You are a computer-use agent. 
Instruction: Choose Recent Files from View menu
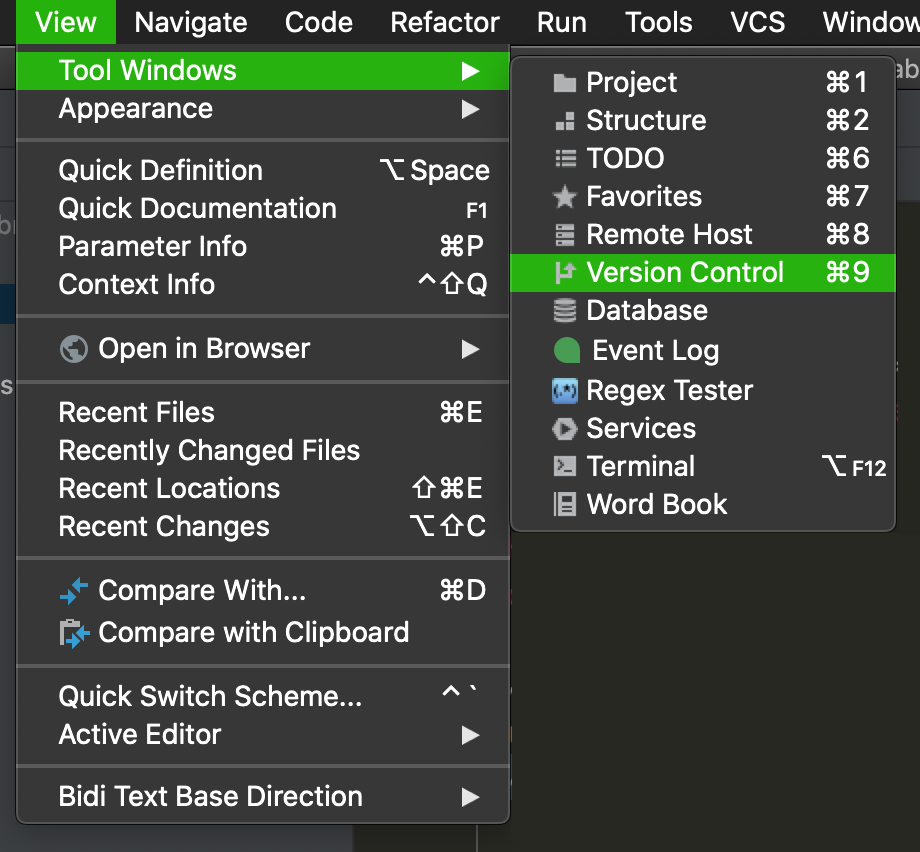pos(137,413)
